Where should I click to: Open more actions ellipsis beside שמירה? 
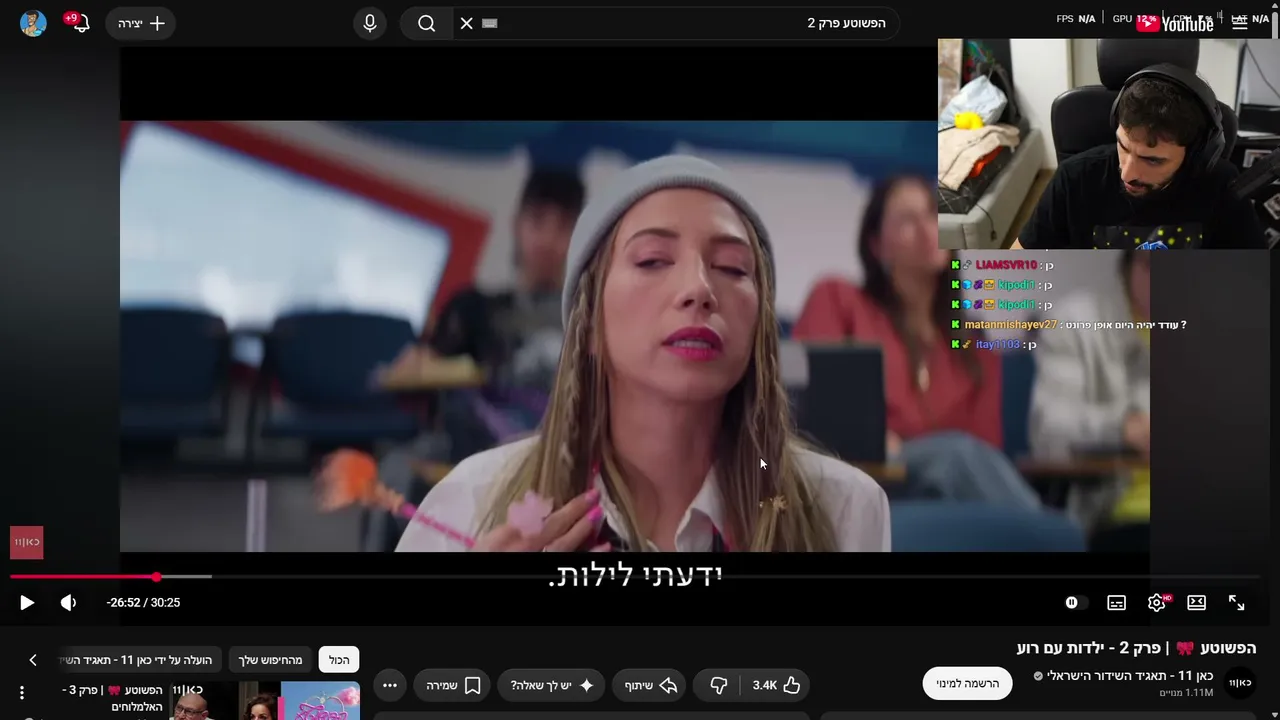(x=390, y=685)
